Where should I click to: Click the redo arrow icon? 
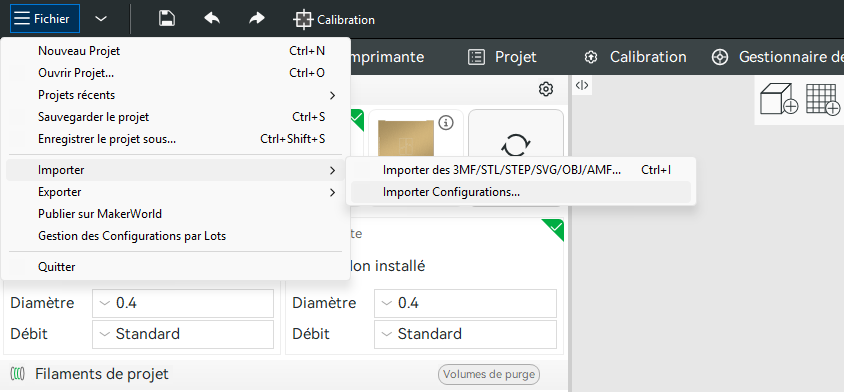257,19
